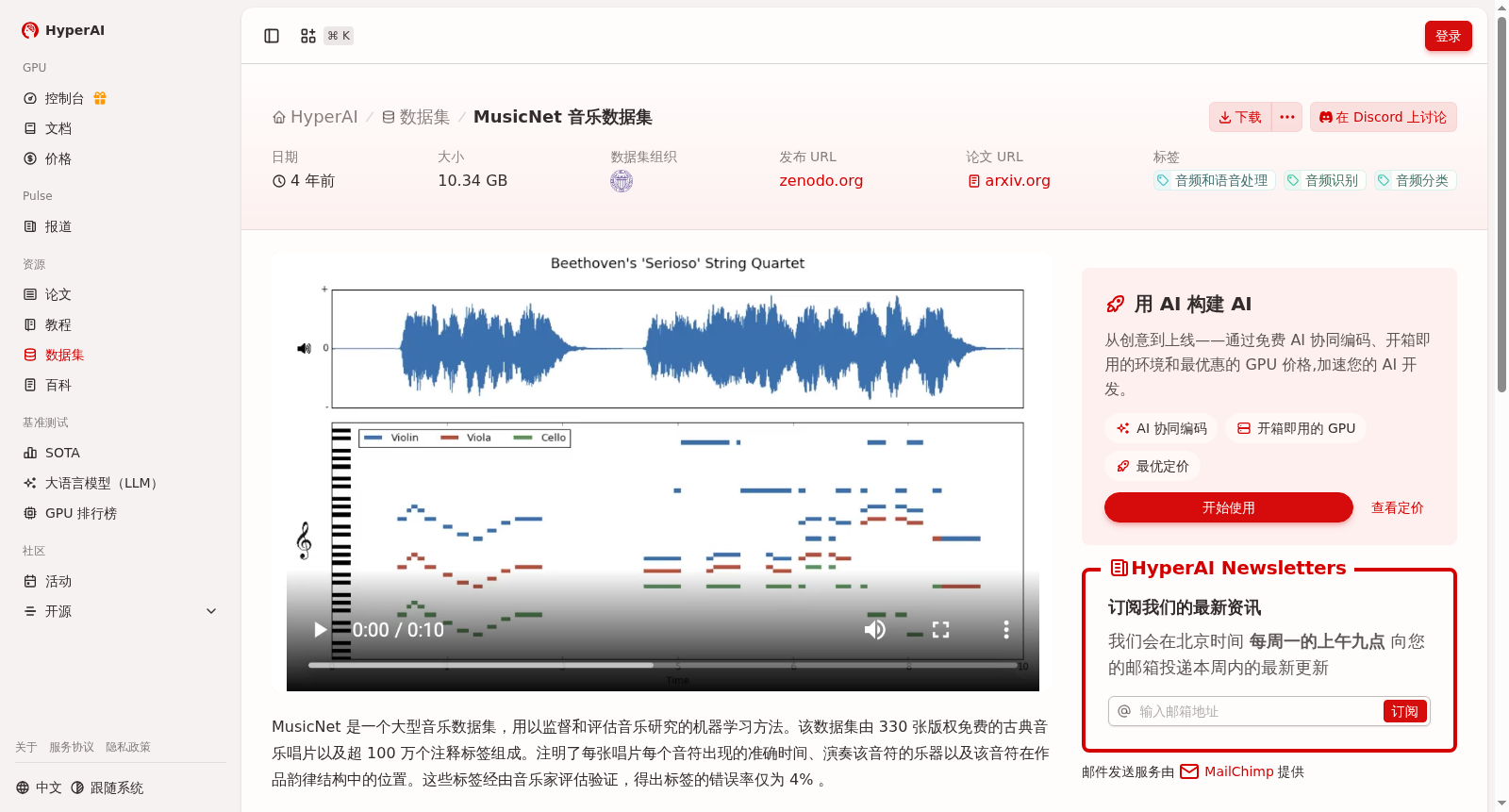Open the arxiv.org paper link
The image size is (1509, 812).
pos(1008,181)
